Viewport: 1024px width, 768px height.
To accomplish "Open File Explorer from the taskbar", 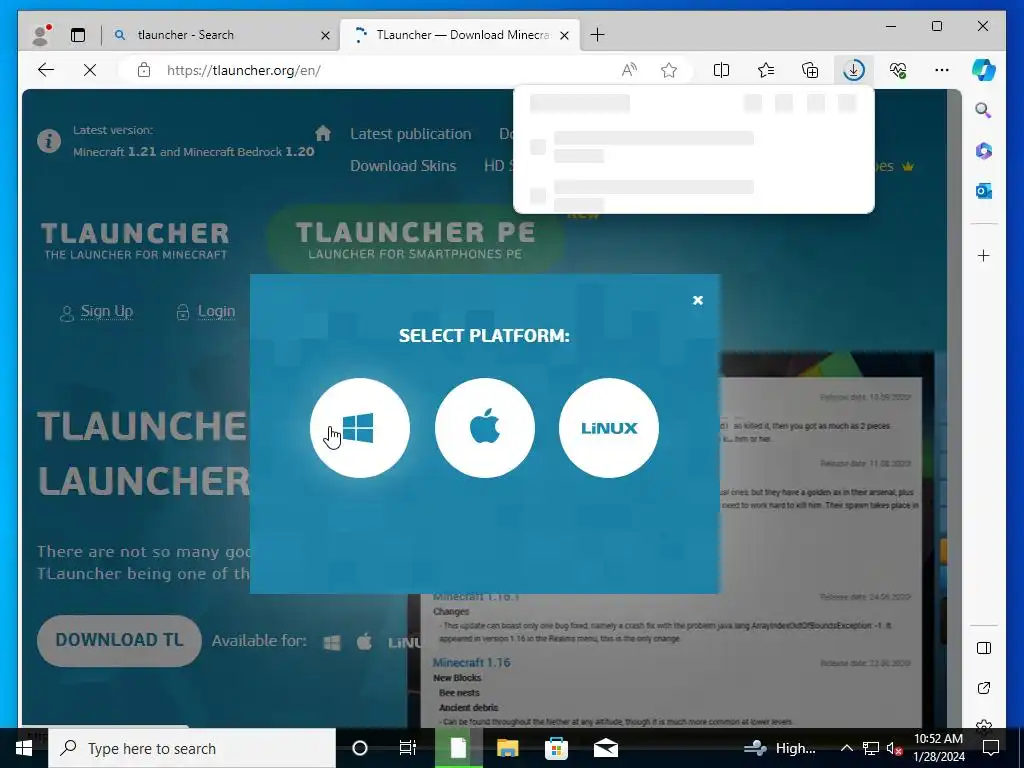I will (507, 748).
